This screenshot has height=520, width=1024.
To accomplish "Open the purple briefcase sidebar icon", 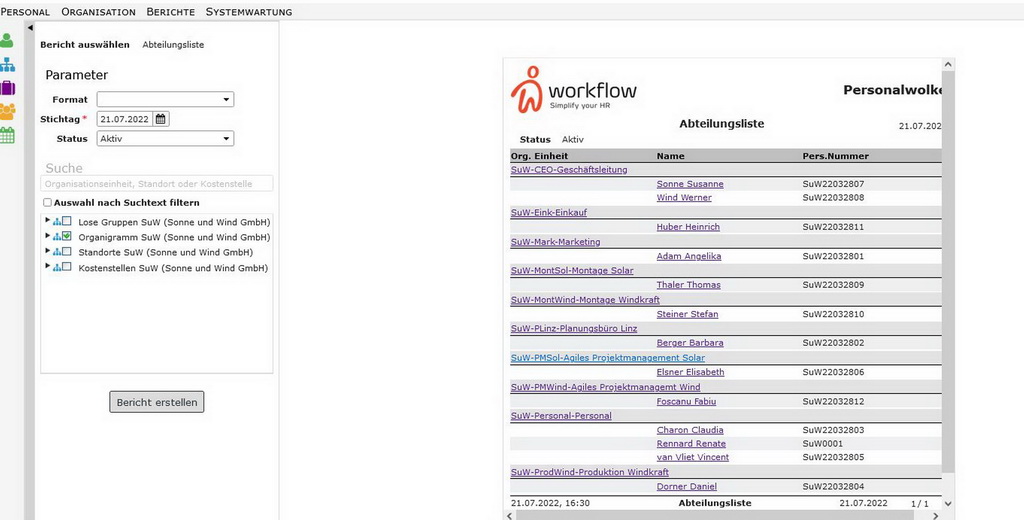I will pyautogui.click(x=7, y=88).
